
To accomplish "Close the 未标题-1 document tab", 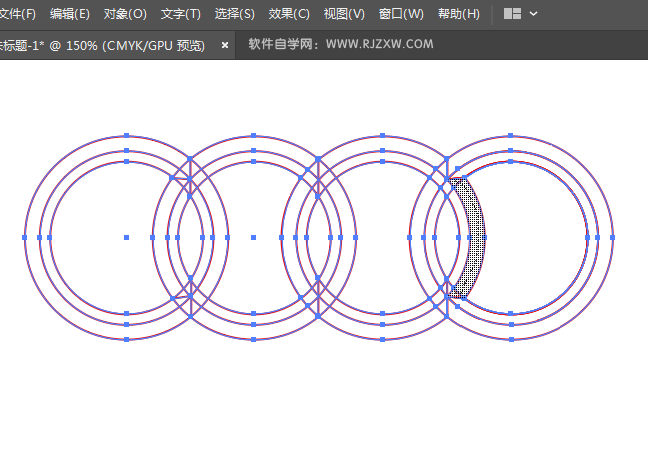I will coord(225,45).
